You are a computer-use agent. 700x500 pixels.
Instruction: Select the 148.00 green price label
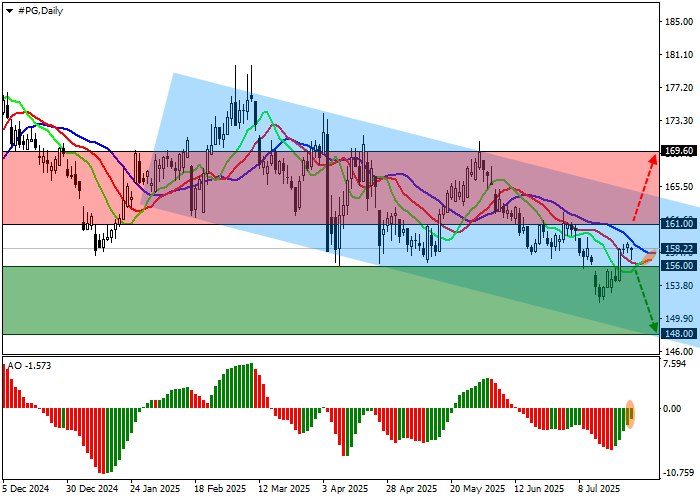pyautogui.click(x=678, y=334)
